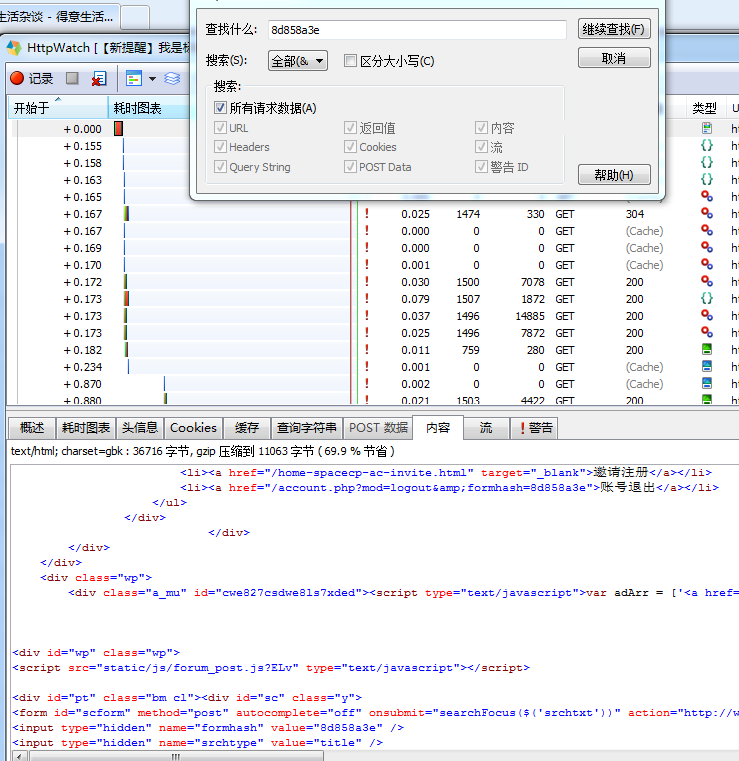Toggle the 警告 ID search checkbox
This screenshot has height=761, width=739.
point(481,167)
